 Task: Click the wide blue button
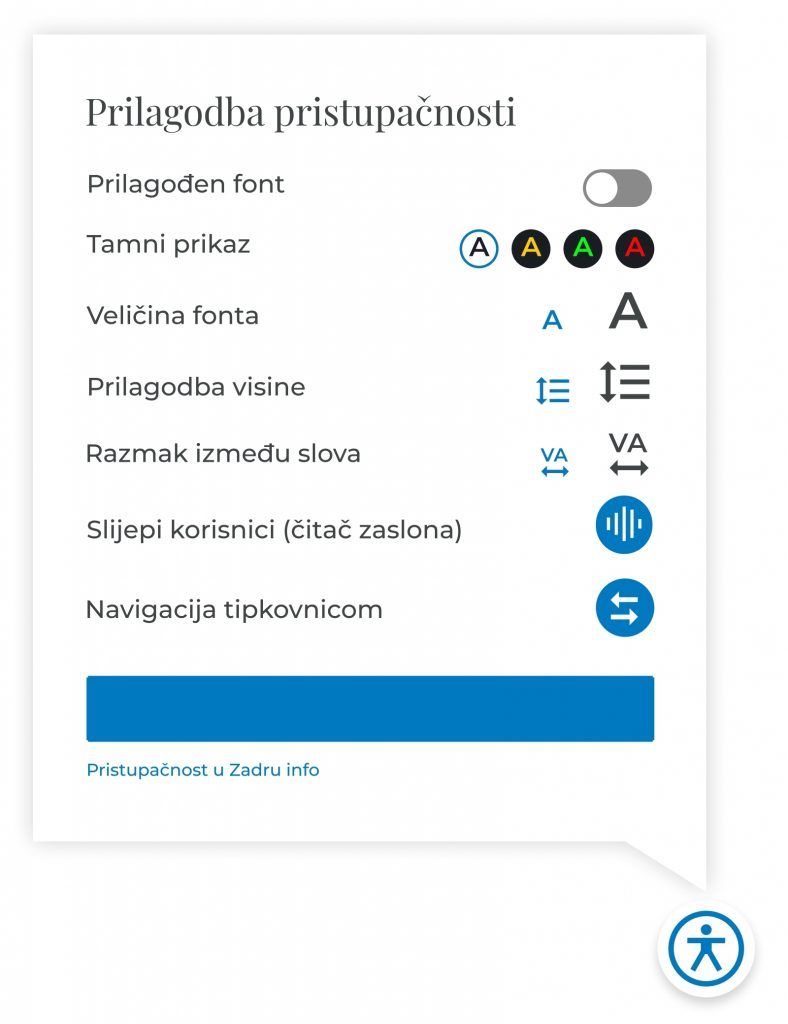(370, 708)
